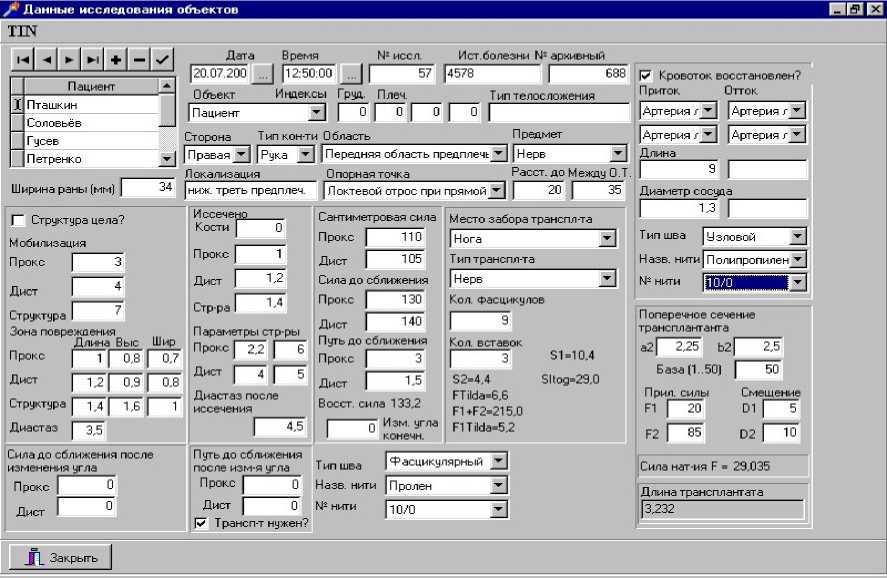Click the Закрыть button
Image resolution: width=887 pixels, height=578 pixels.
[61, 558]
